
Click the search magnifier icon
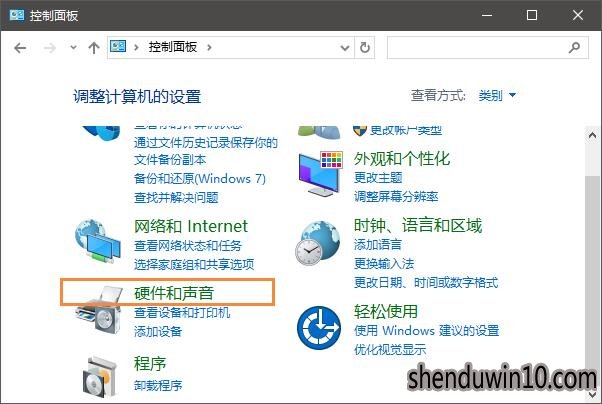click(x=574, y=48)
